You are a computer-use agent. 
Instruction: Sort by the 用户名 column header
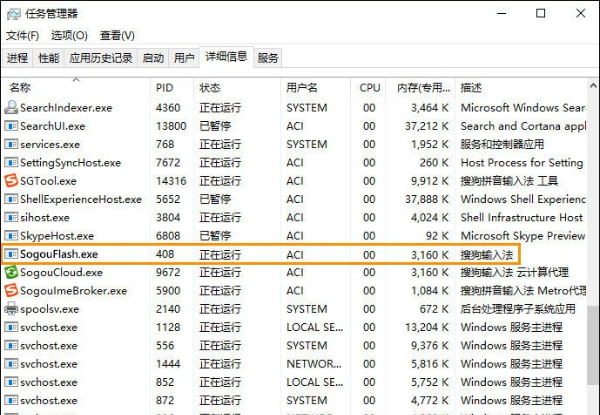coord(315,88)
